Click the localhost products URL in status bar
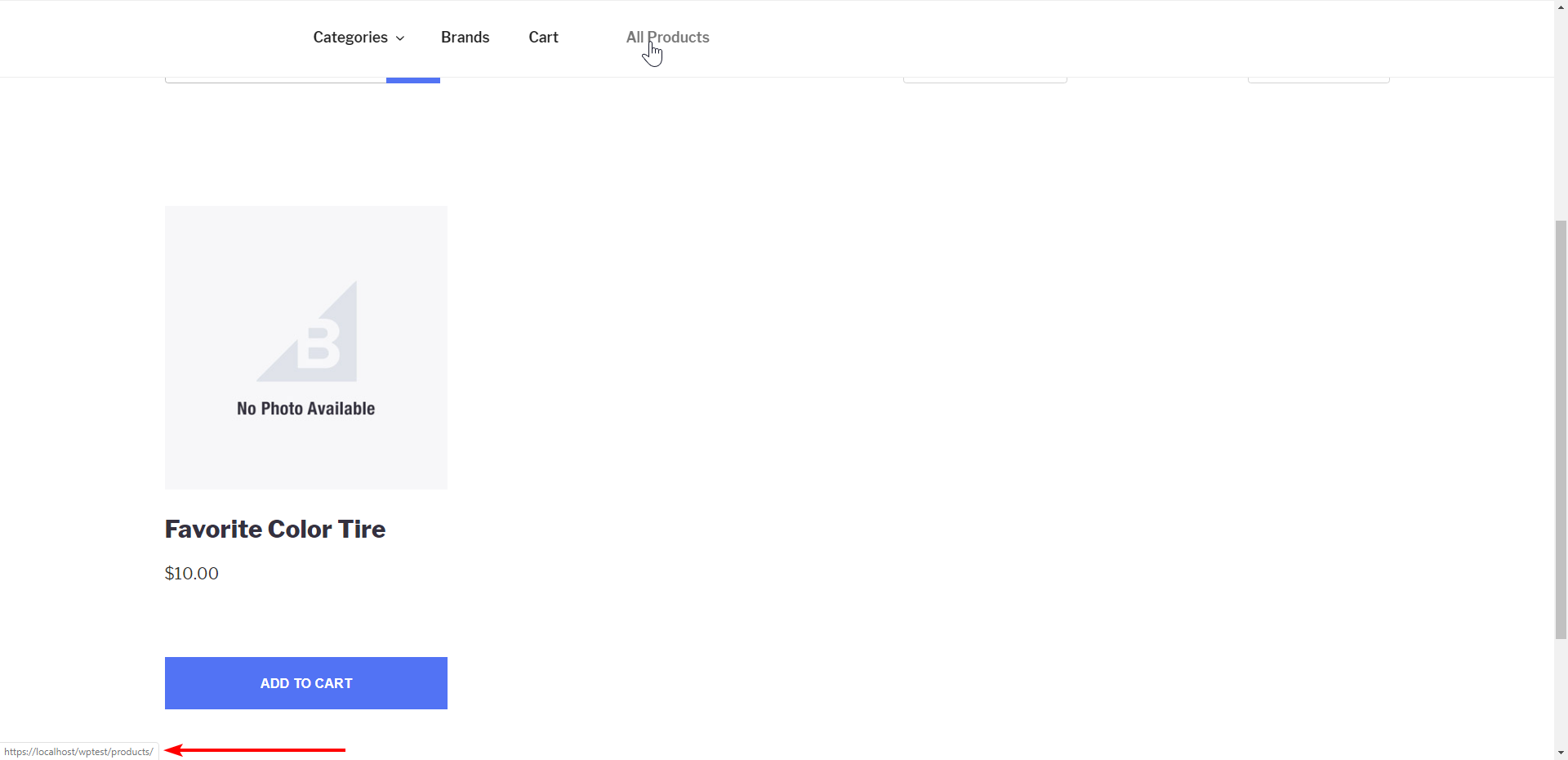The image size is (1568, 760). (x=78, y=752)
